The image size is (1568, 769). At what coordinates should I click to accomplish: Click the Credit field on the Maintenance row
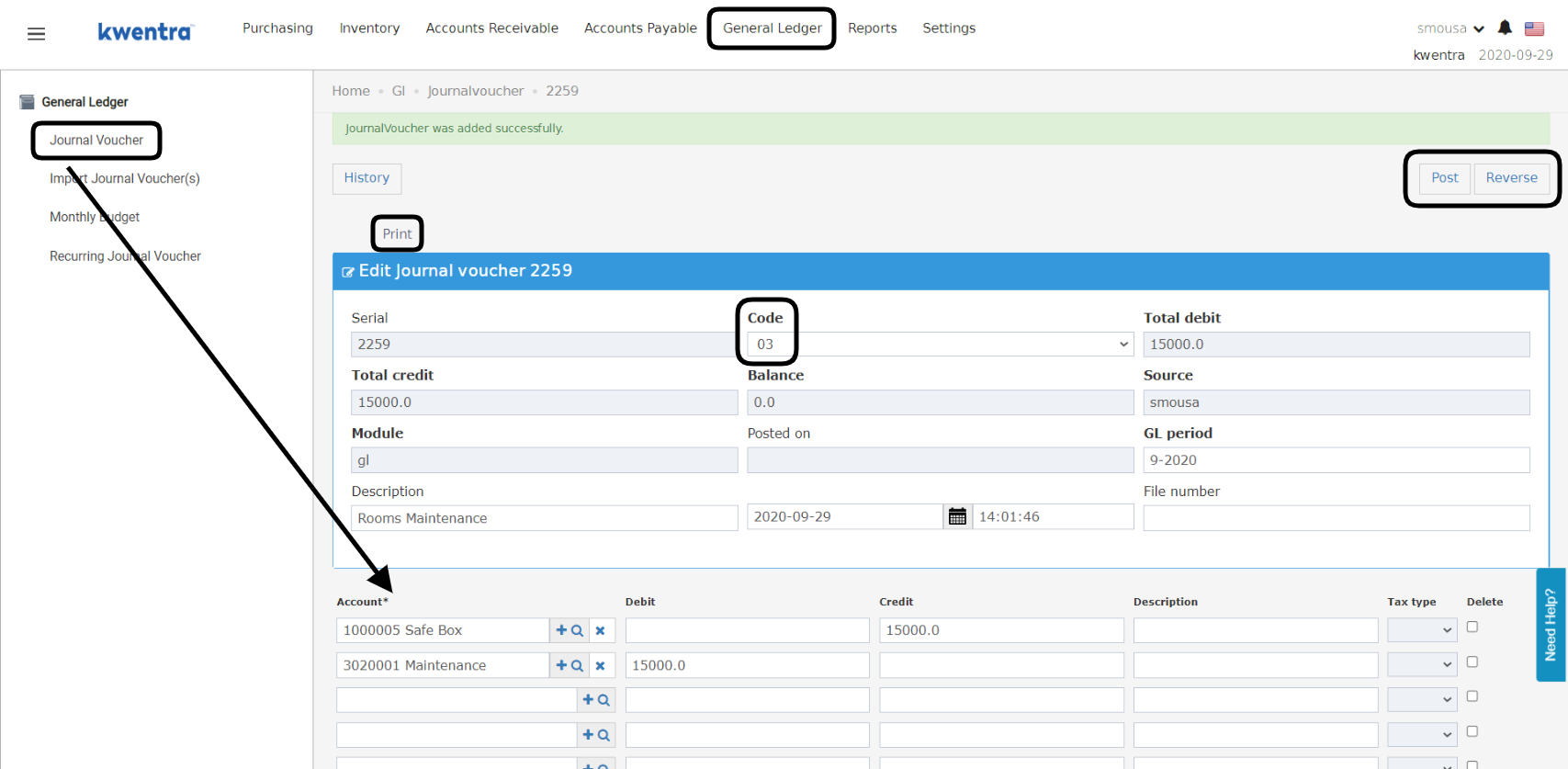[x=1001, y=665]
